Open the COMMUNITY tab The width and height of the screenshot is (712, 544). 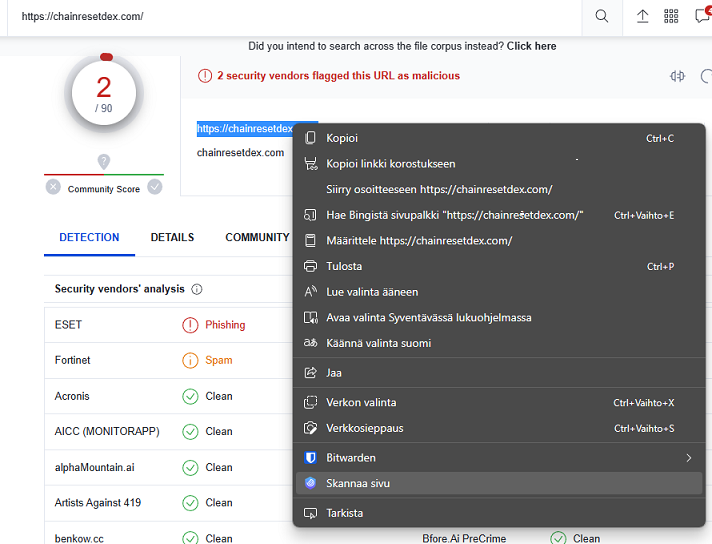(257, 237)
